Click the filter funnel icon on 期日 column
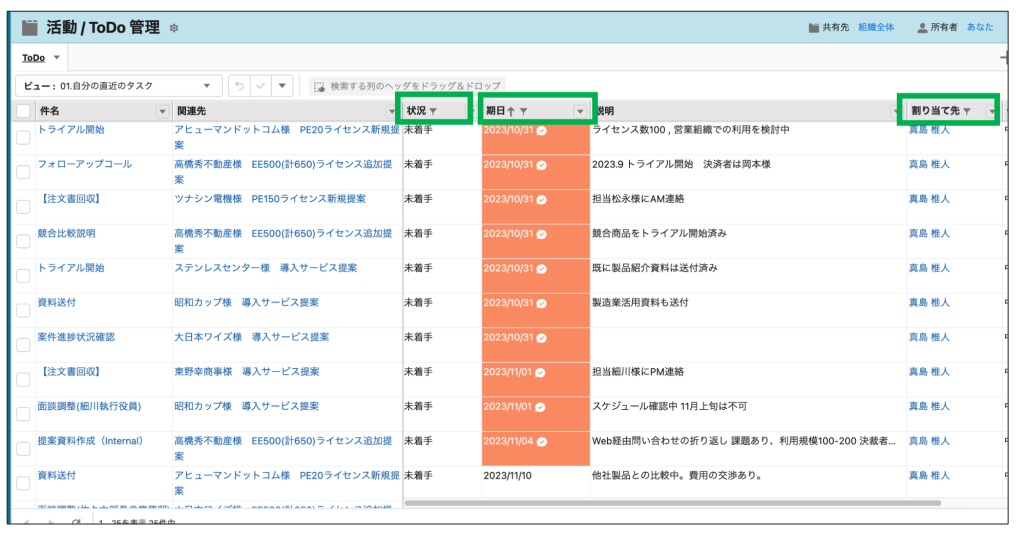1024x533 pixels. 524,111
